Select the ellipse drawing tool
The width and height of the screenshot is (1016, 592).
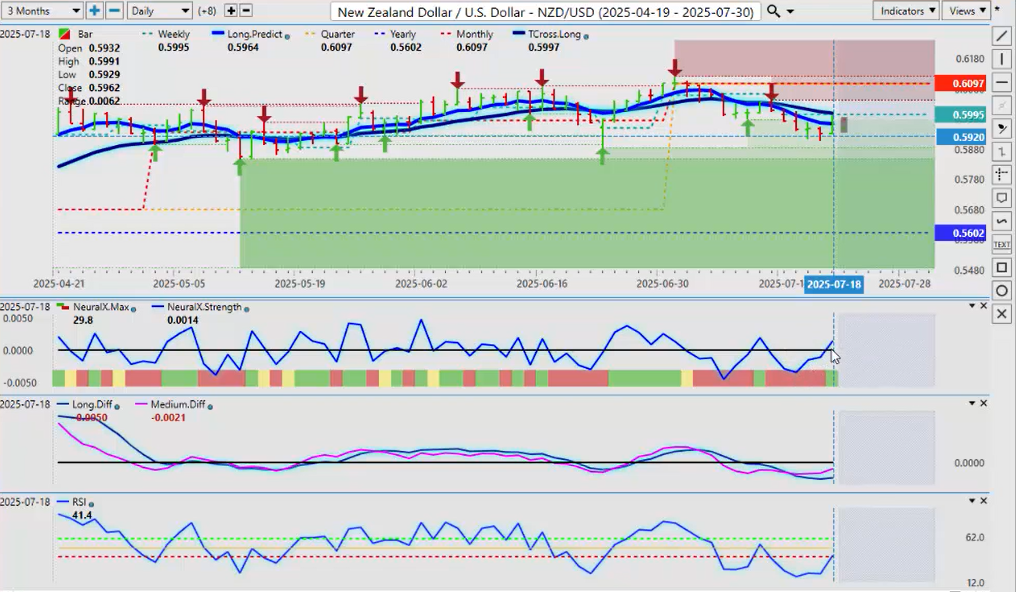click(1002, 291)
